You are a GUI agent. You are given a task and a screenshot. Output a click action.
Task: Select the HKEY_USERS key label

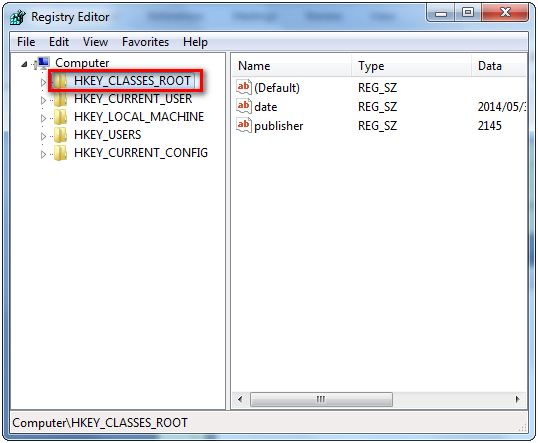107,135
